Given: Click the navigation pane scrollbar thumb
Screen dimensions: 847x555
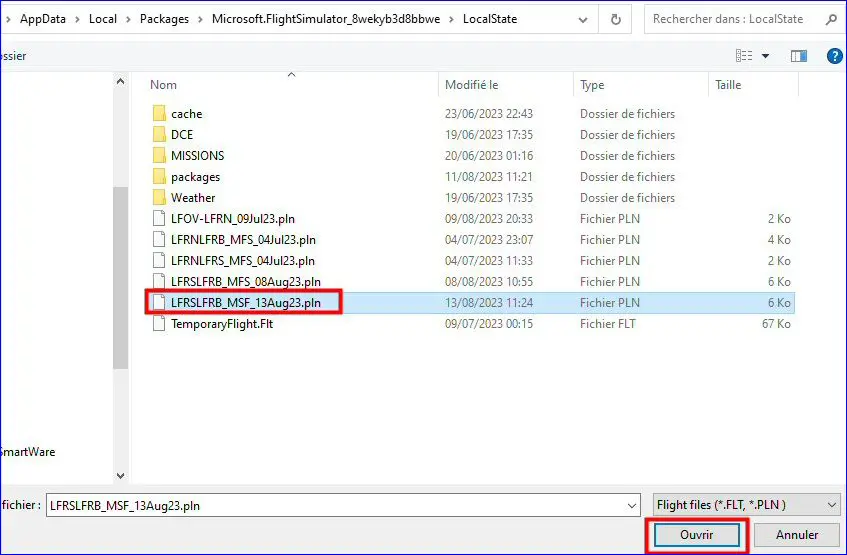Looking at the screenshot, I should (x=120, y=277).
